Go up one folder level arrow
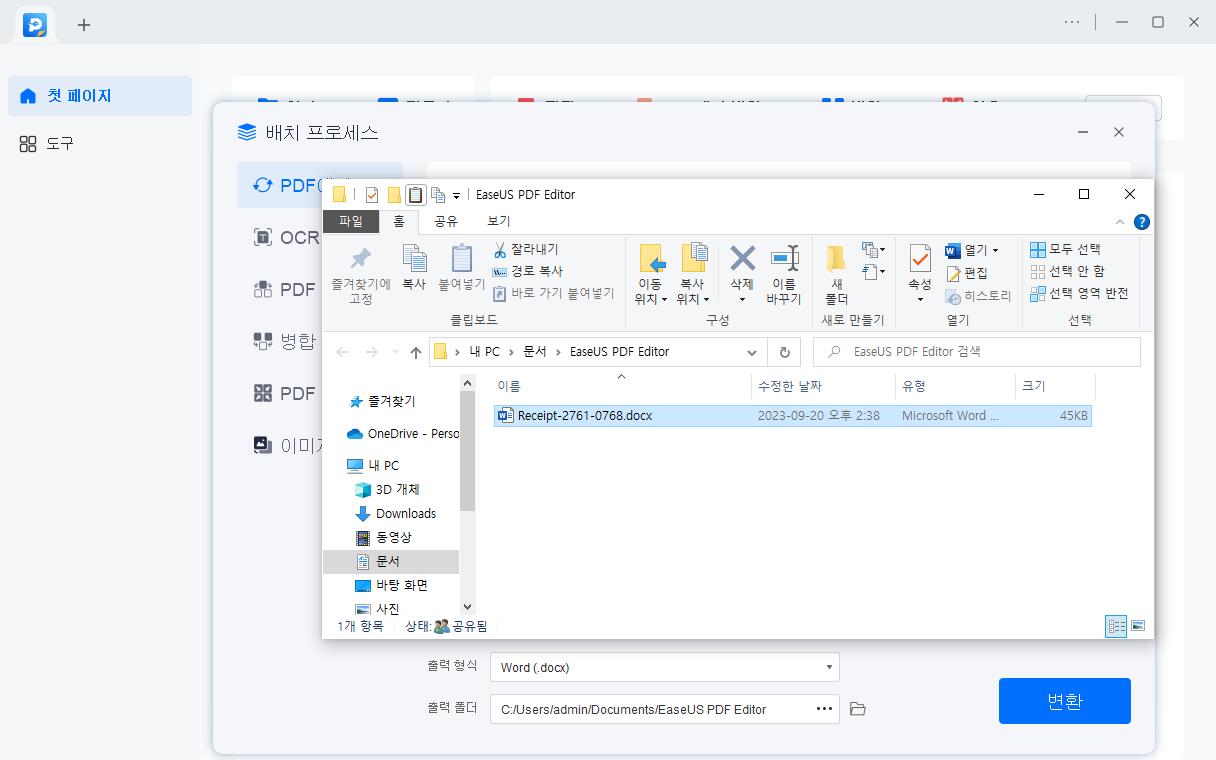The width and height of the screenshot is (1216, 760). (x=417, y=352)
